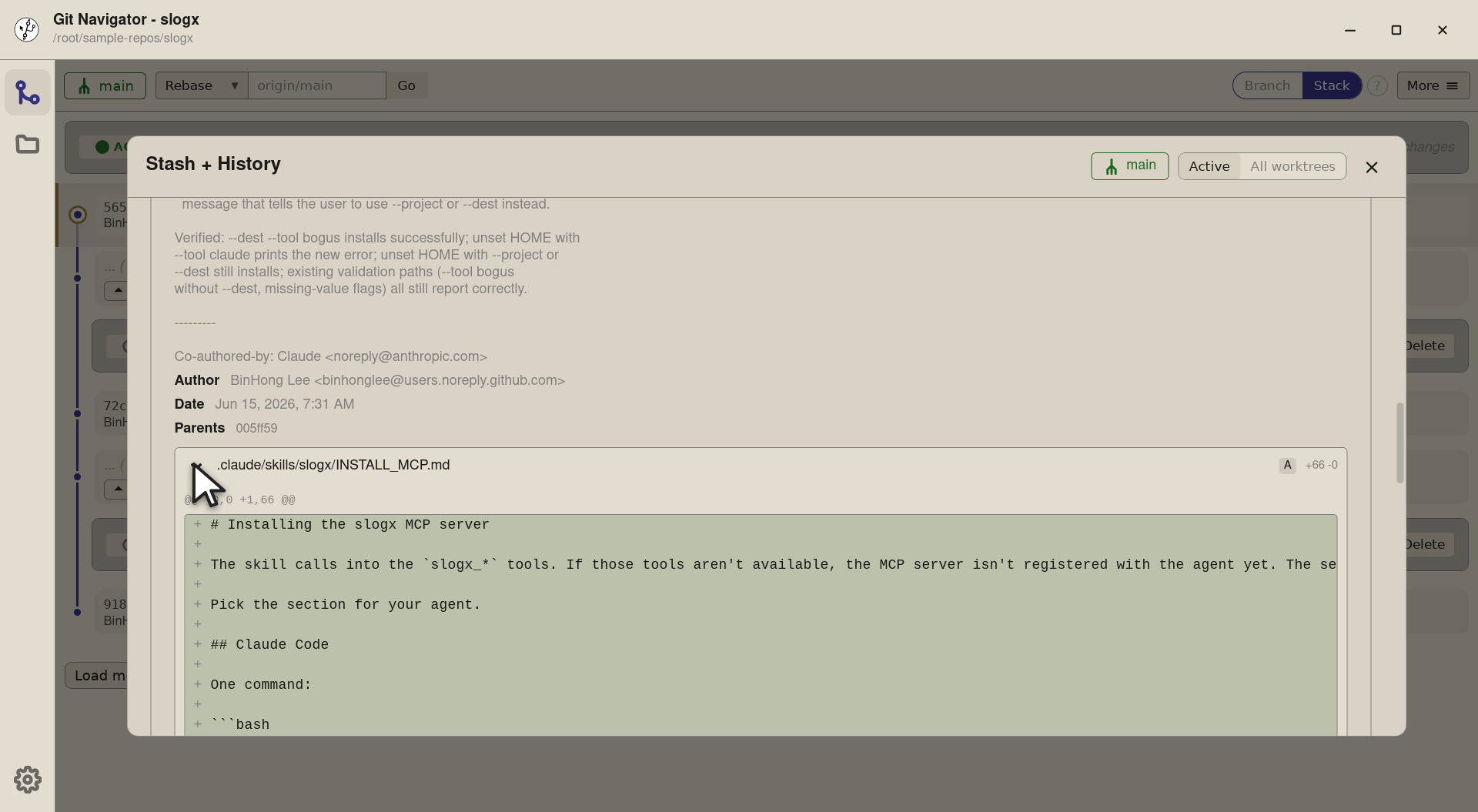Open the Rebase dropdown

point(202,85)
